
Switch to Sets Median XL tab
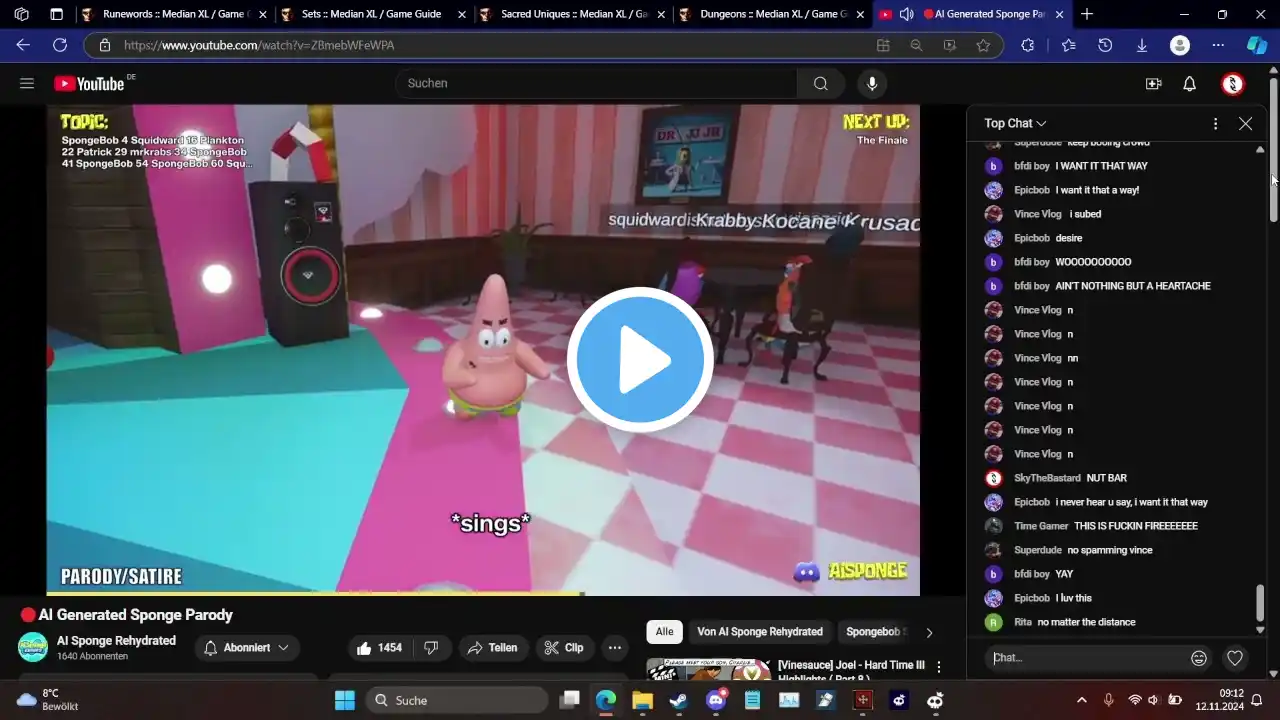pos(372,14)
